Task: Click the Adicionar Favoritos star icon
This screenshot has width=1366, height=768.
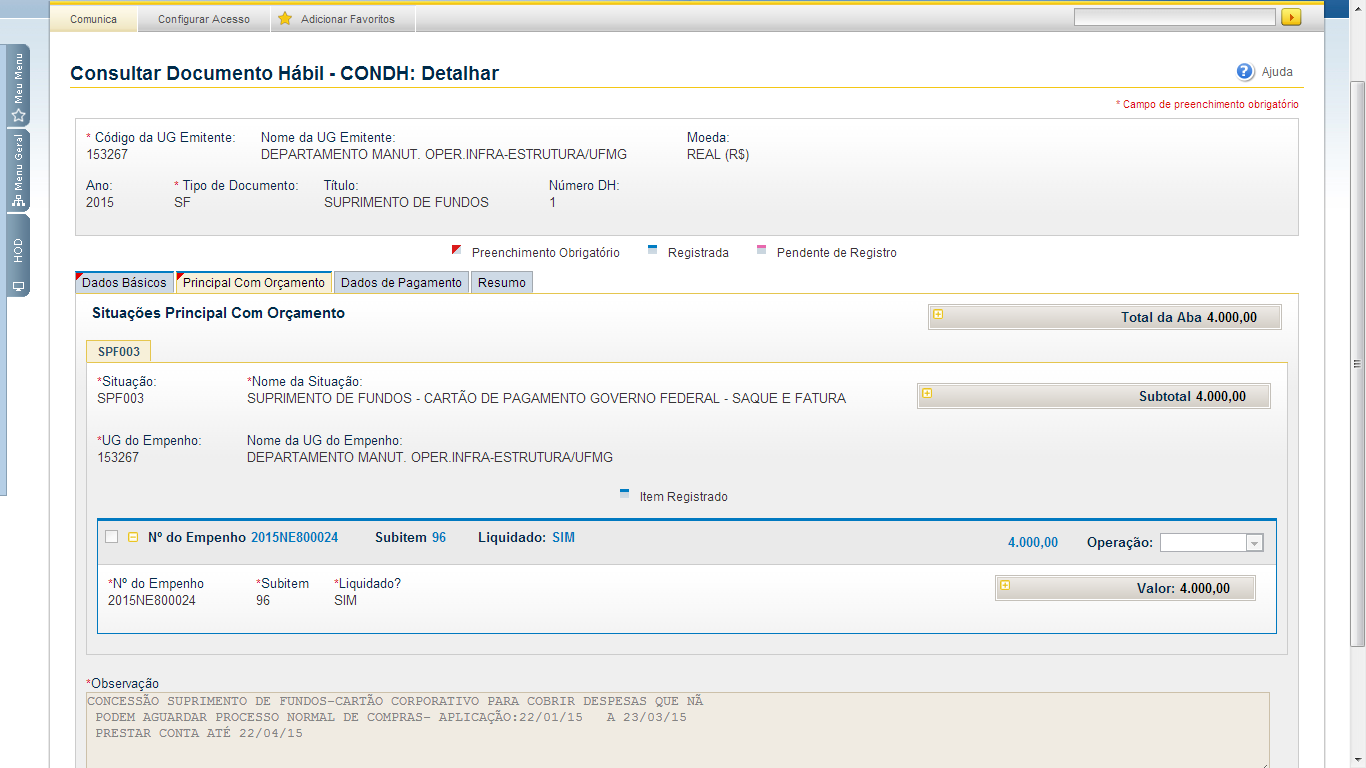Action: [285, 19]
